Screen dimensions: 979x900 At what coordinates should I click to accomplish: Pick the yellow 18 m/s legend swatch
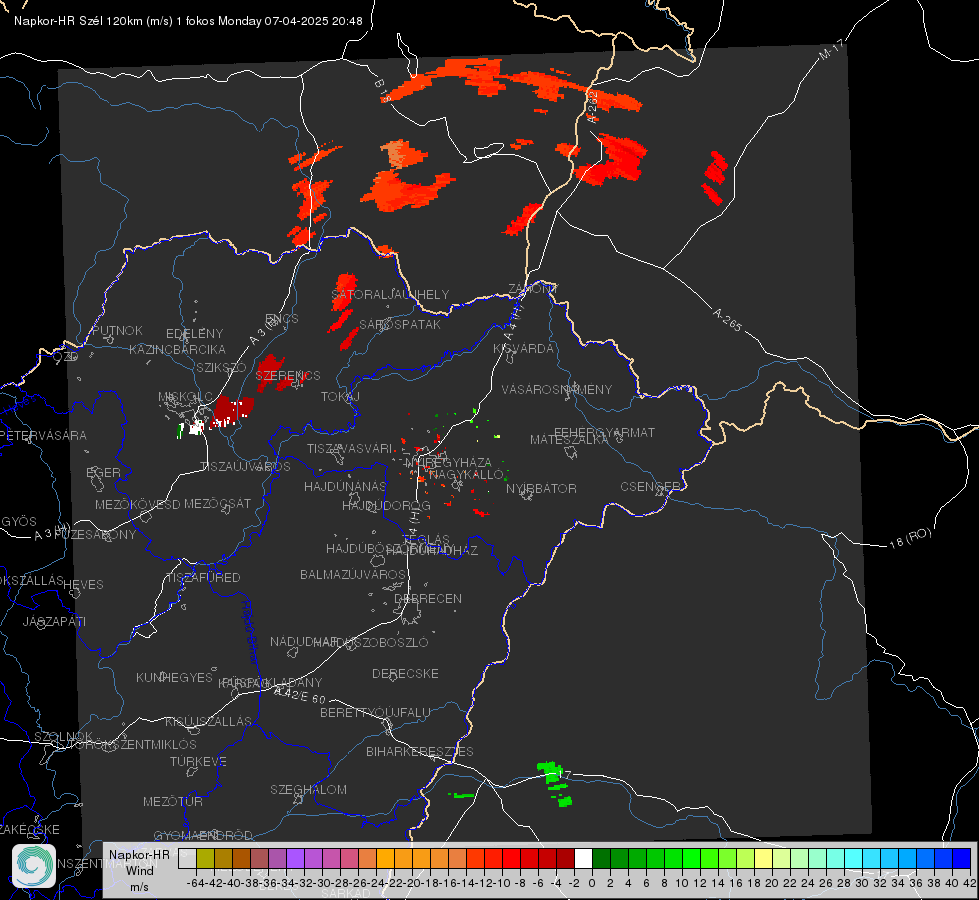[x=764, y=858]
